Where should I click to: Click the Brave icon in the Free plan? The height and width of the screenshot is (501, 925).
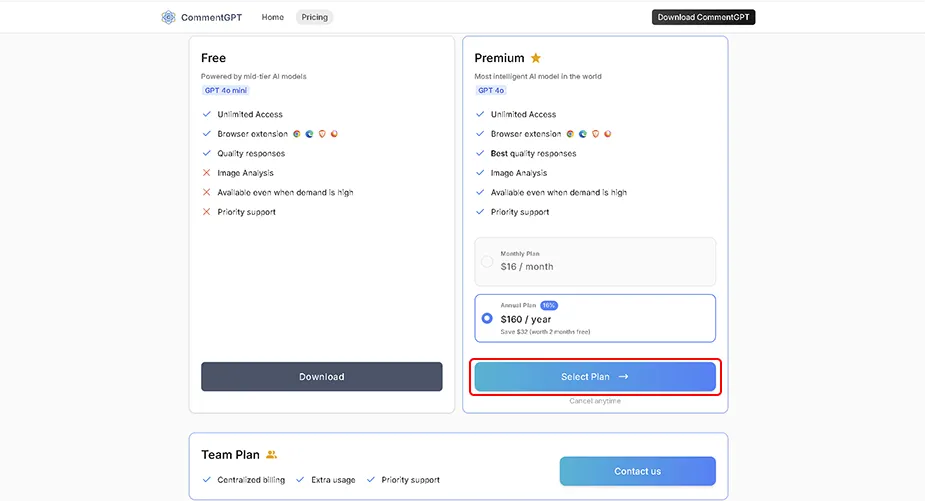pyautogui.click(x=322, y=134)
